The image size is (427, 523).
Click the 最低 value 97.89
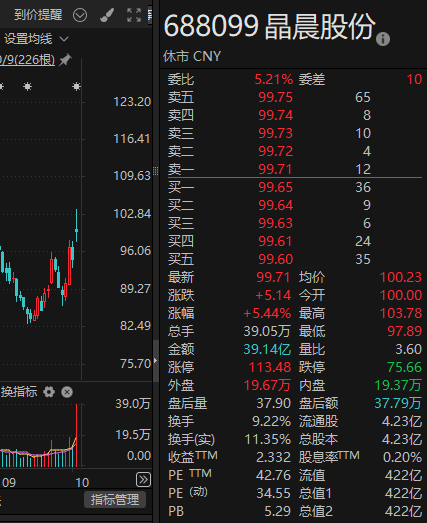click(404, 332)
